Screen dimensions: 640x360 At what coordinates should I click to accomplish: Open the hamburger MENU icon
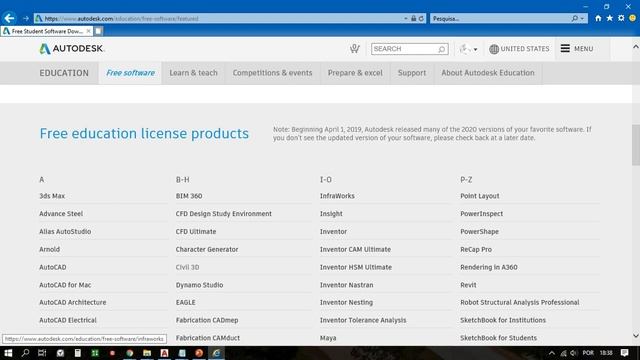coord(565,49)
